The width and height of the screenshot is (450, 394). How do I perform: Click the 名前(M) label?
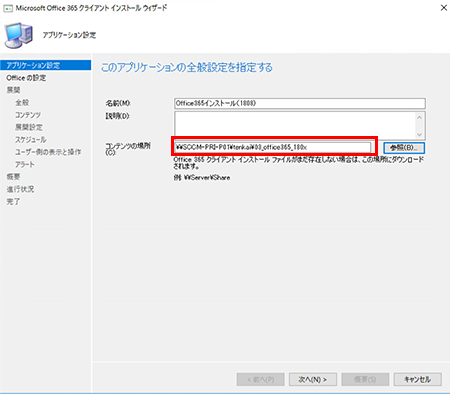click(x=118, y=103)
